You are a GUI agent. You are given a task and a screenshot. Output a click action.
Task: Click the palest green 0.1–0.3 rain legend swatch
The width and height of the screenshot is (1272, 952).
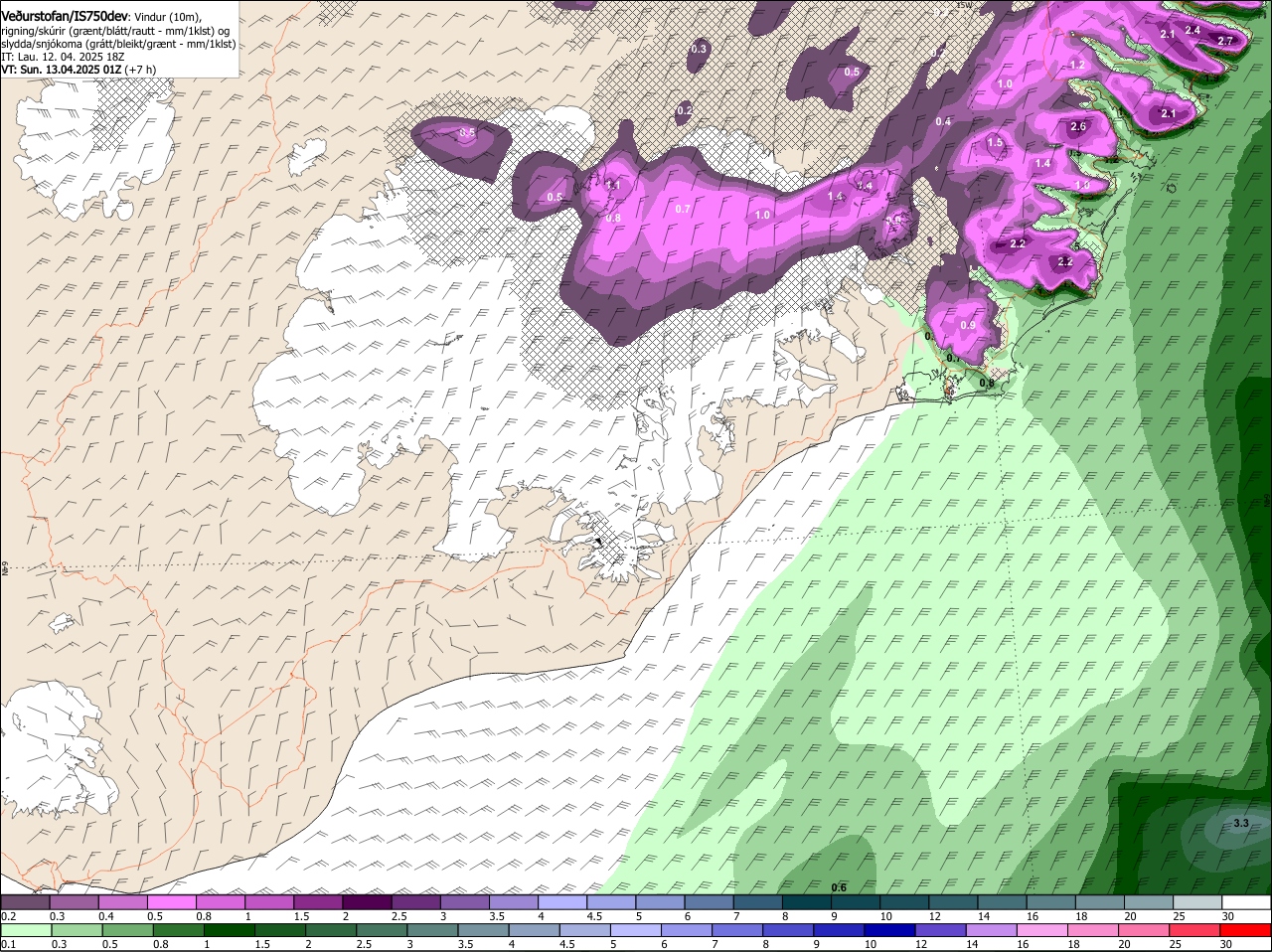click(27, 930)
